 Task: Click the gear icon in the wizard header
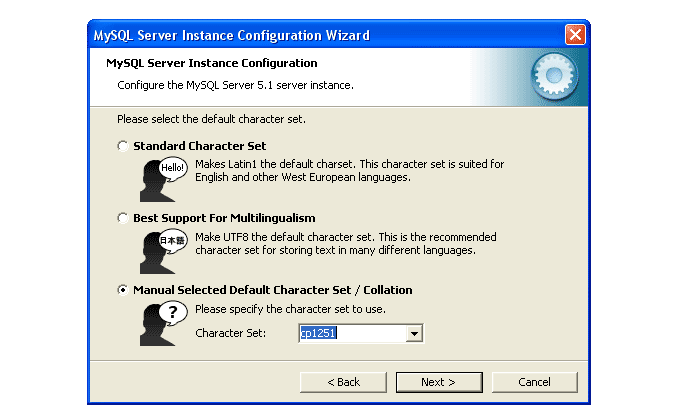(549, 77)
